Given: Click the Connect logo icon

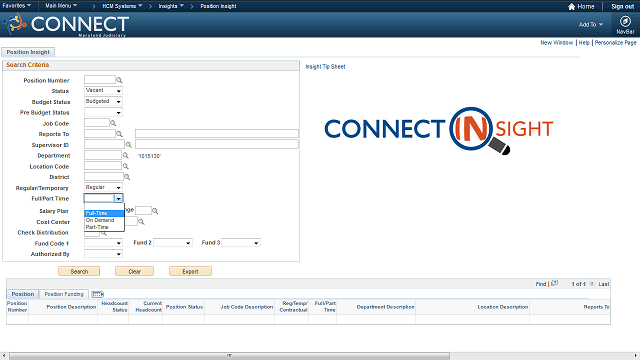Looking at the screenshot, I should pos(15,23).
